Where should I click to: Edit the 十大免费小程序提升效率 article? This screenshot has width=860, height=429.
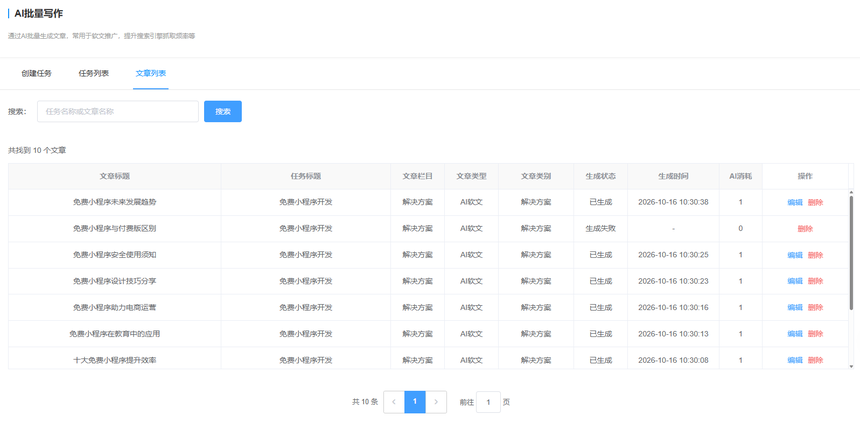(795, 360)
